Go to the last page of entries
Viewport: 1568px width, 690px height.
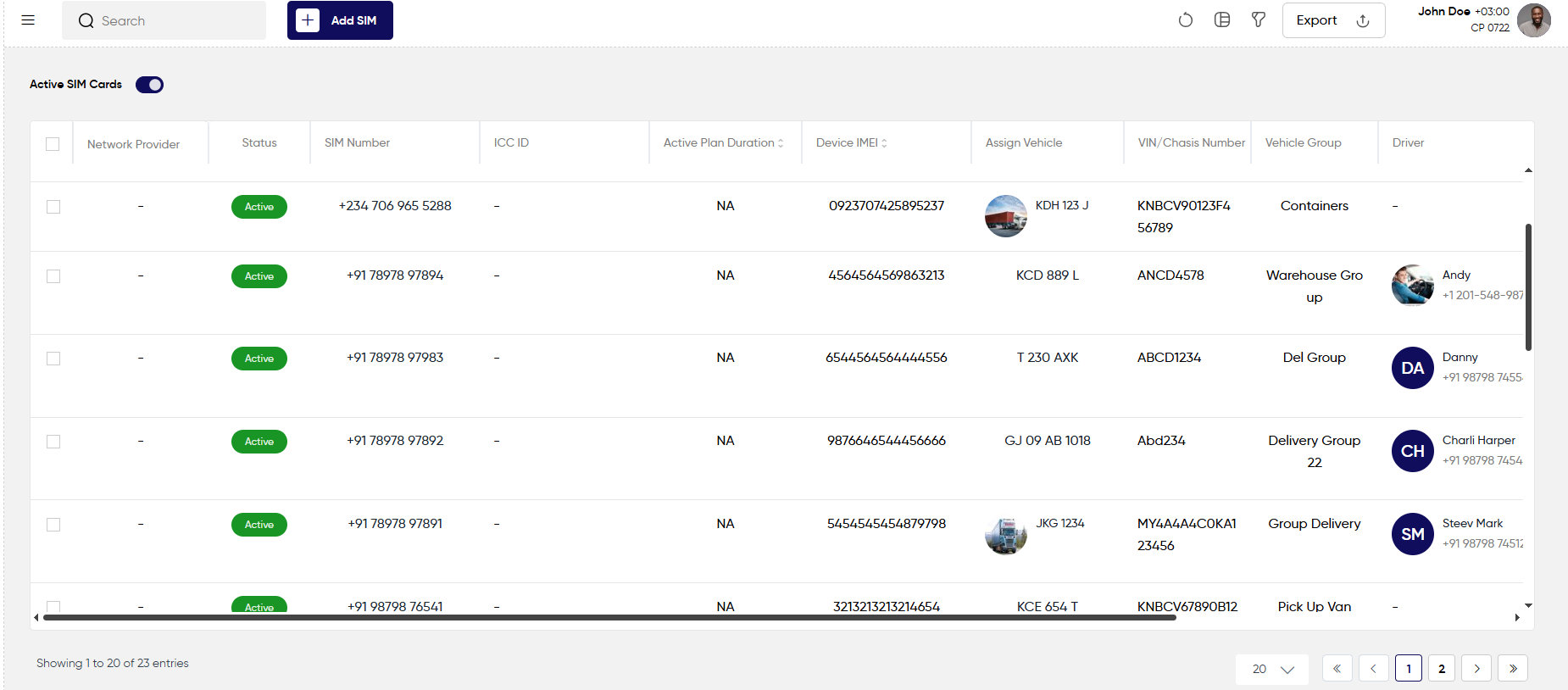[1513, 669]
